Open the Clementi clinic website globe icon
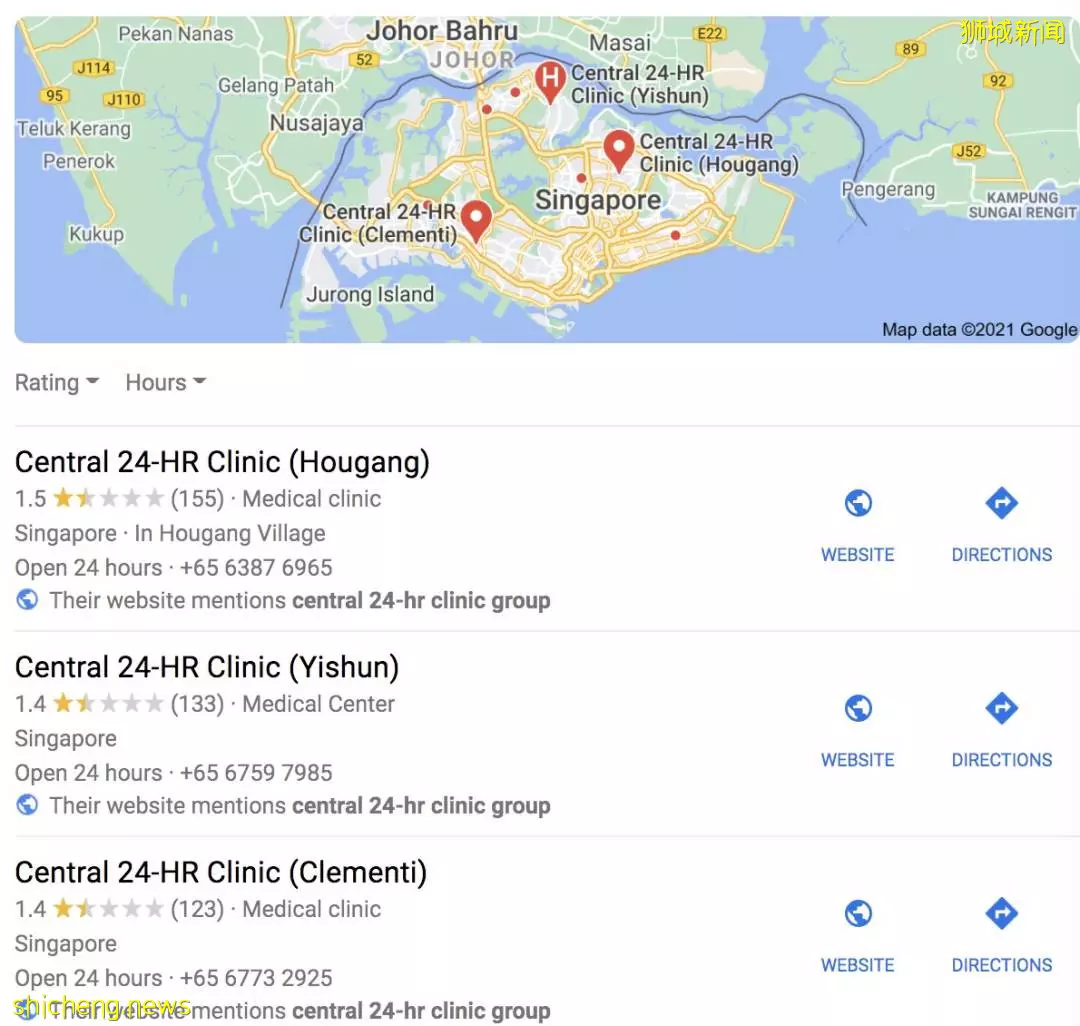 tap(858, 913)
